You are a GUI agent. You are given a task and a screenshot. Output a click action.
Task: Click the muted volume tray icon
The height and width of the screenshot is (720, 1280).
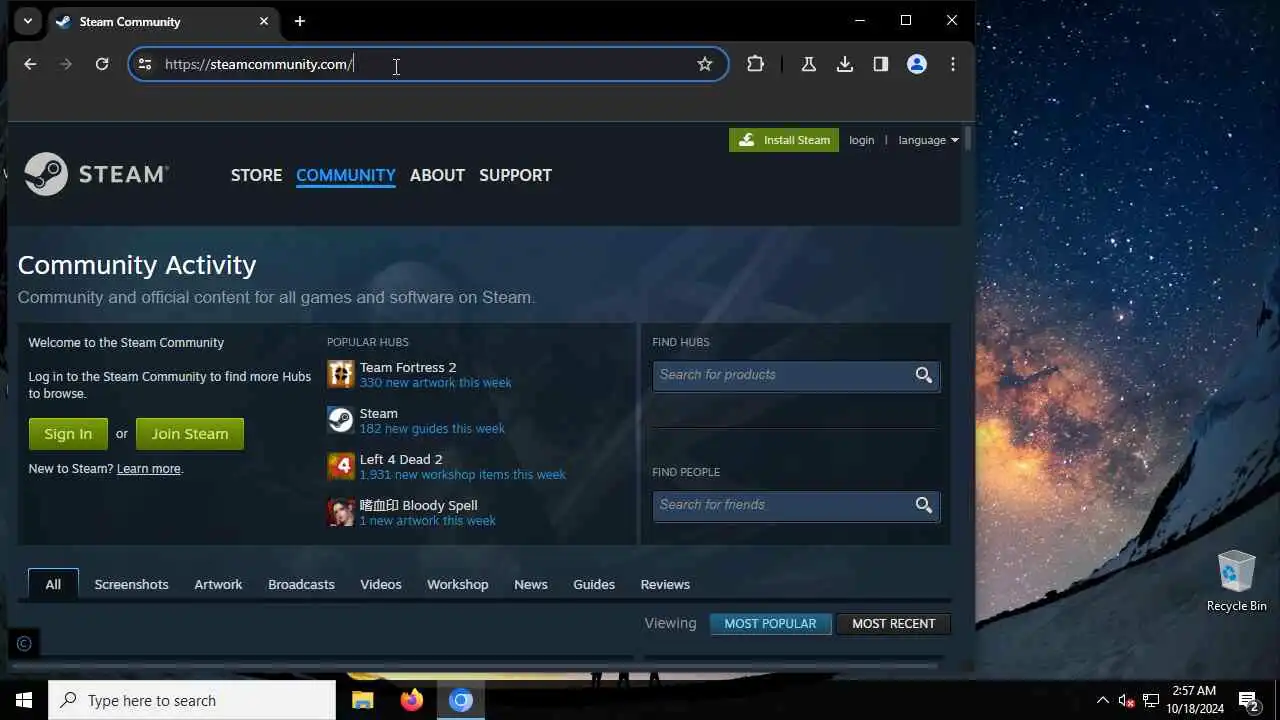1127,700
